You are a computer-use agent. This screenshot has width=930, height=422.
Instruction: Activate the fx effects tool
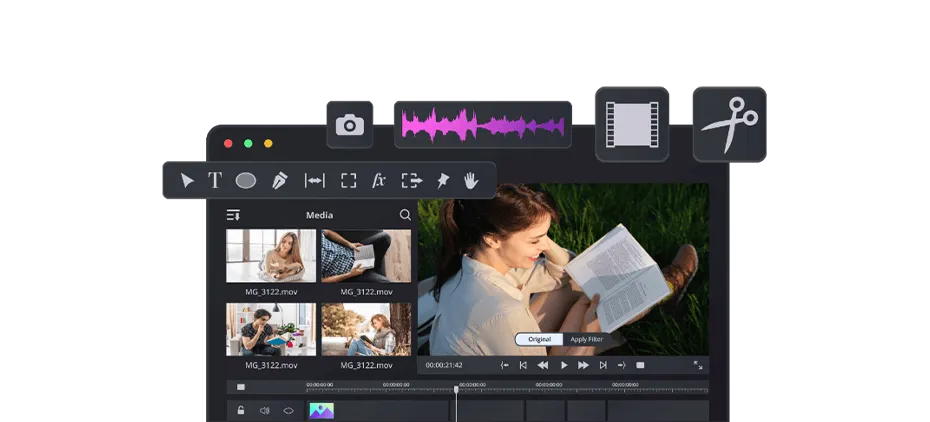379,181
